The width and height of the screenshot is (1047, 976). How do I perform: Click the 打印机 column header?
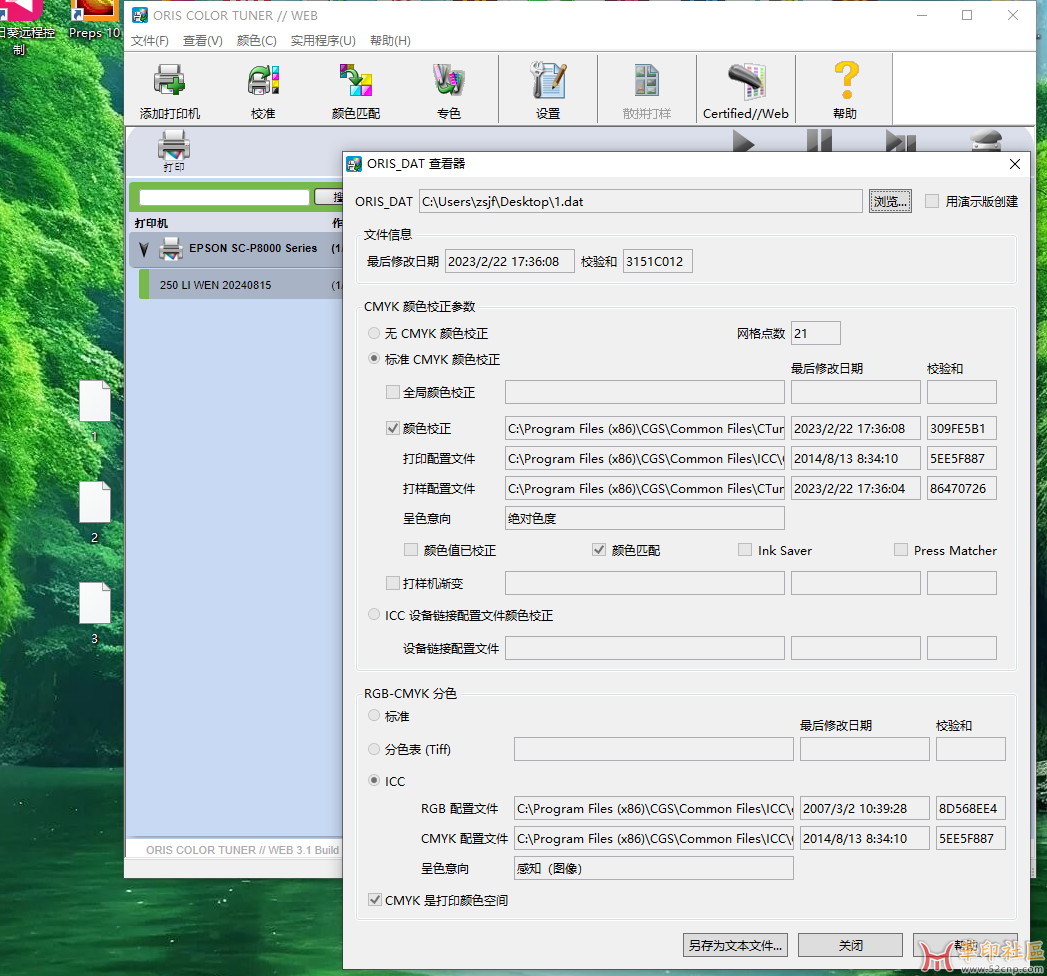(x=151, y=223)
